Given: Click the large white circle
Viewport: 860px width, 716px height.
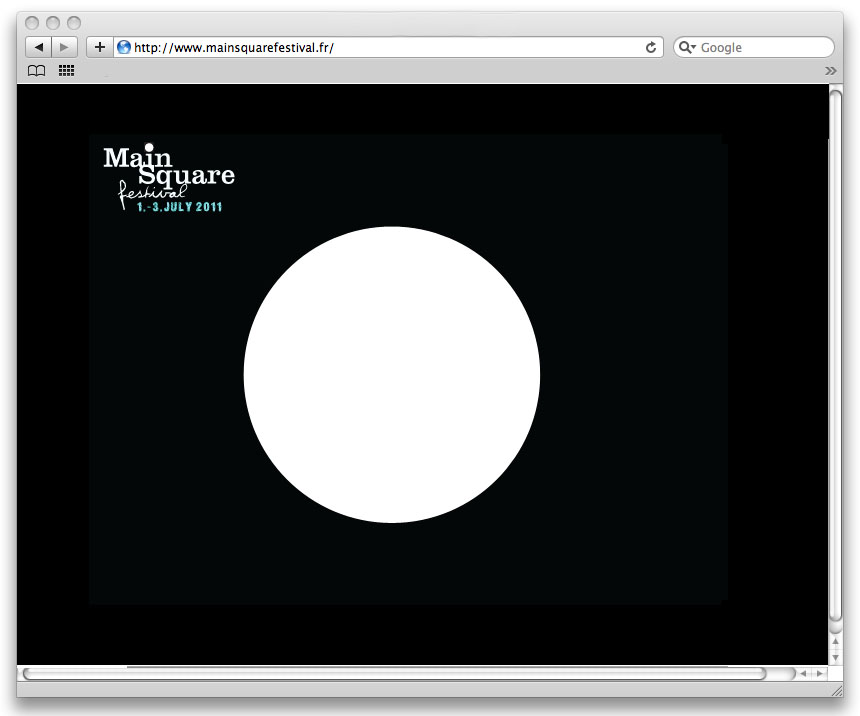Looking at the screenshot, I should [x=392, y=374].
